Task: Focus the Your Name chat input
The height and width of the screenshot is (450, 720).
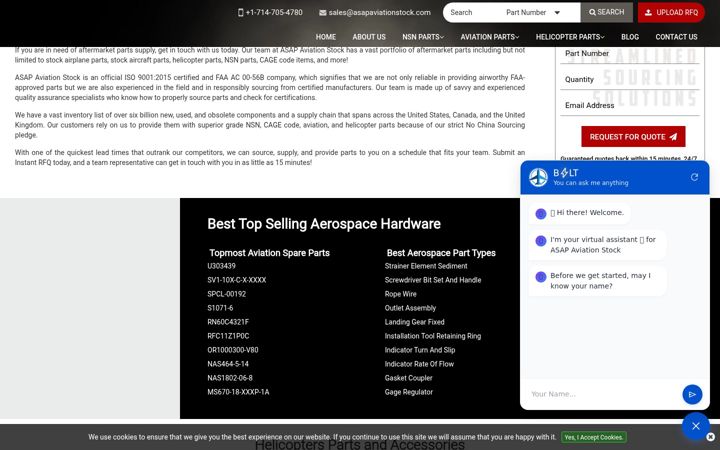Action: pos(603,394)
